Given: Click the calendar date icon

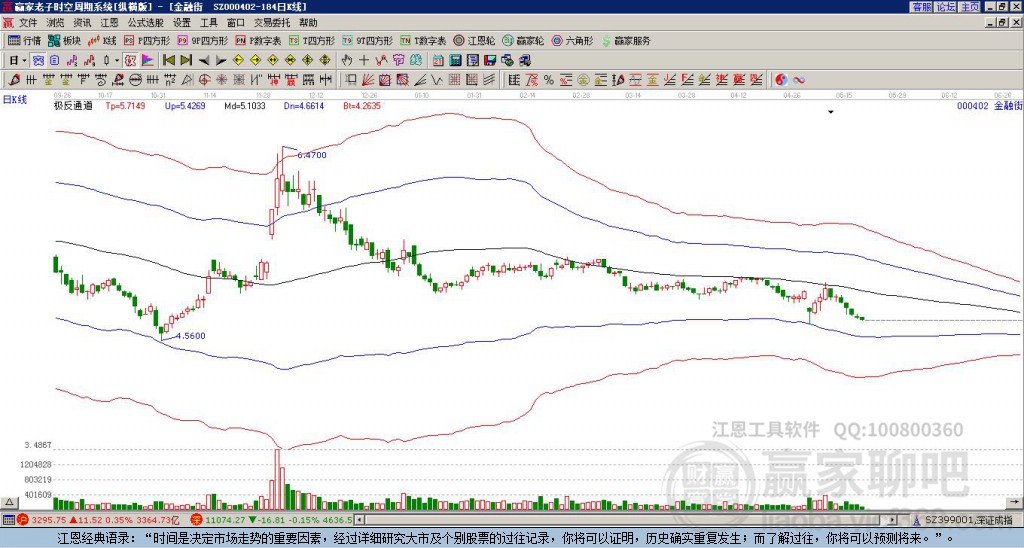Looking at the screenshot, I should 438,61.
